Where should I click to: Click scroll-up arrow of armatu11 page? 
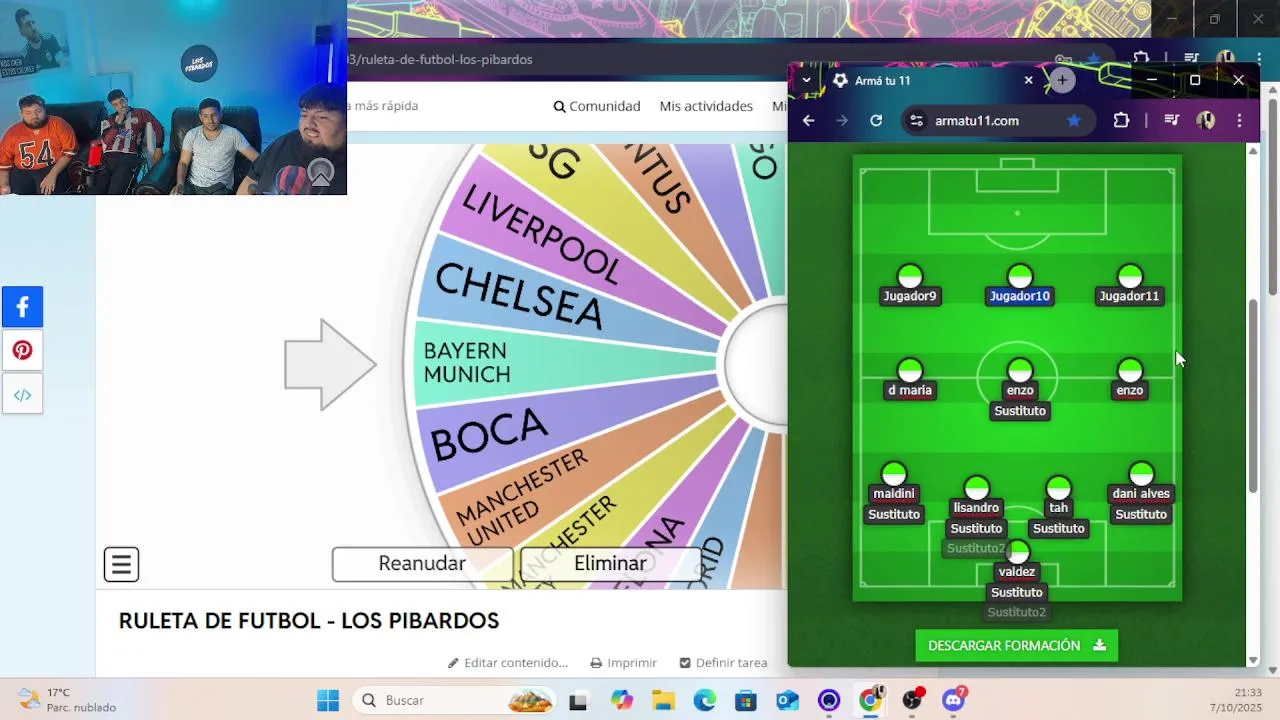(1254, 150)
